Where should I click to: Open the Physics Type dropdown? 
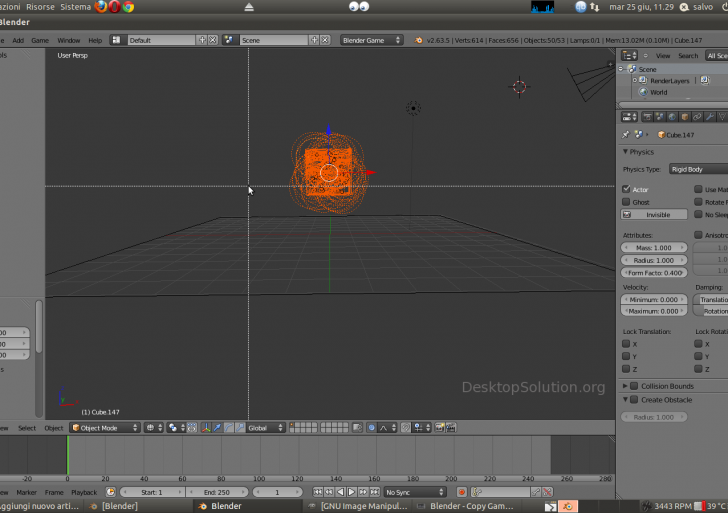697,169
